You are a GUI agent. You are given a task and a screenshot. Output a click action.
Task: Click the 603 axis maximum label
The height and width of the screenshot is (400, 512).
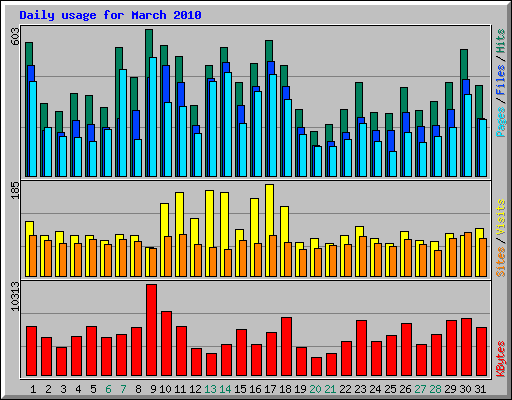click(15, 36)
